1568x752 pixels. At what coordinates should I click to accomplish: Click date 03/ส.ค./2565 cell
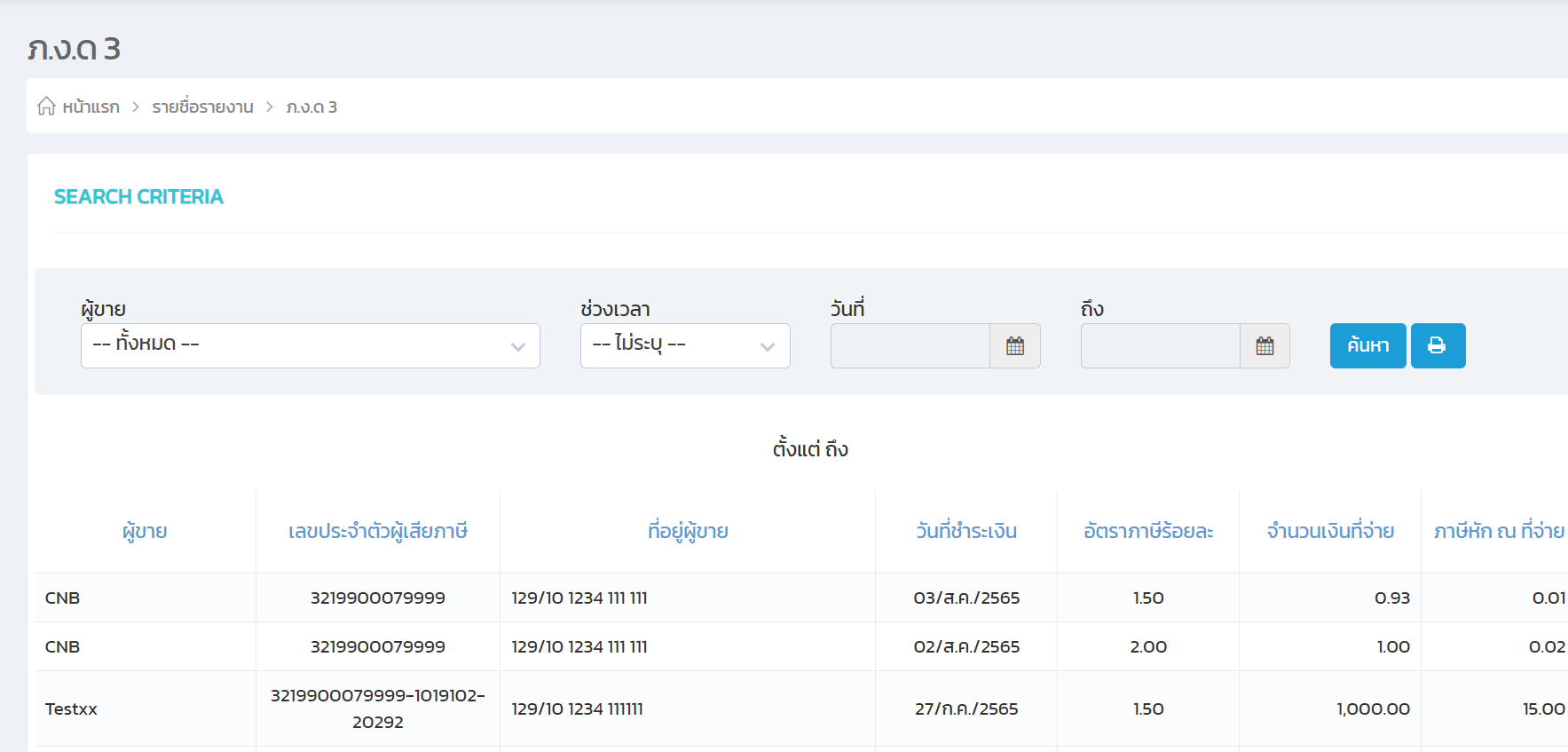pyautogui.click(x=966, y=598)
